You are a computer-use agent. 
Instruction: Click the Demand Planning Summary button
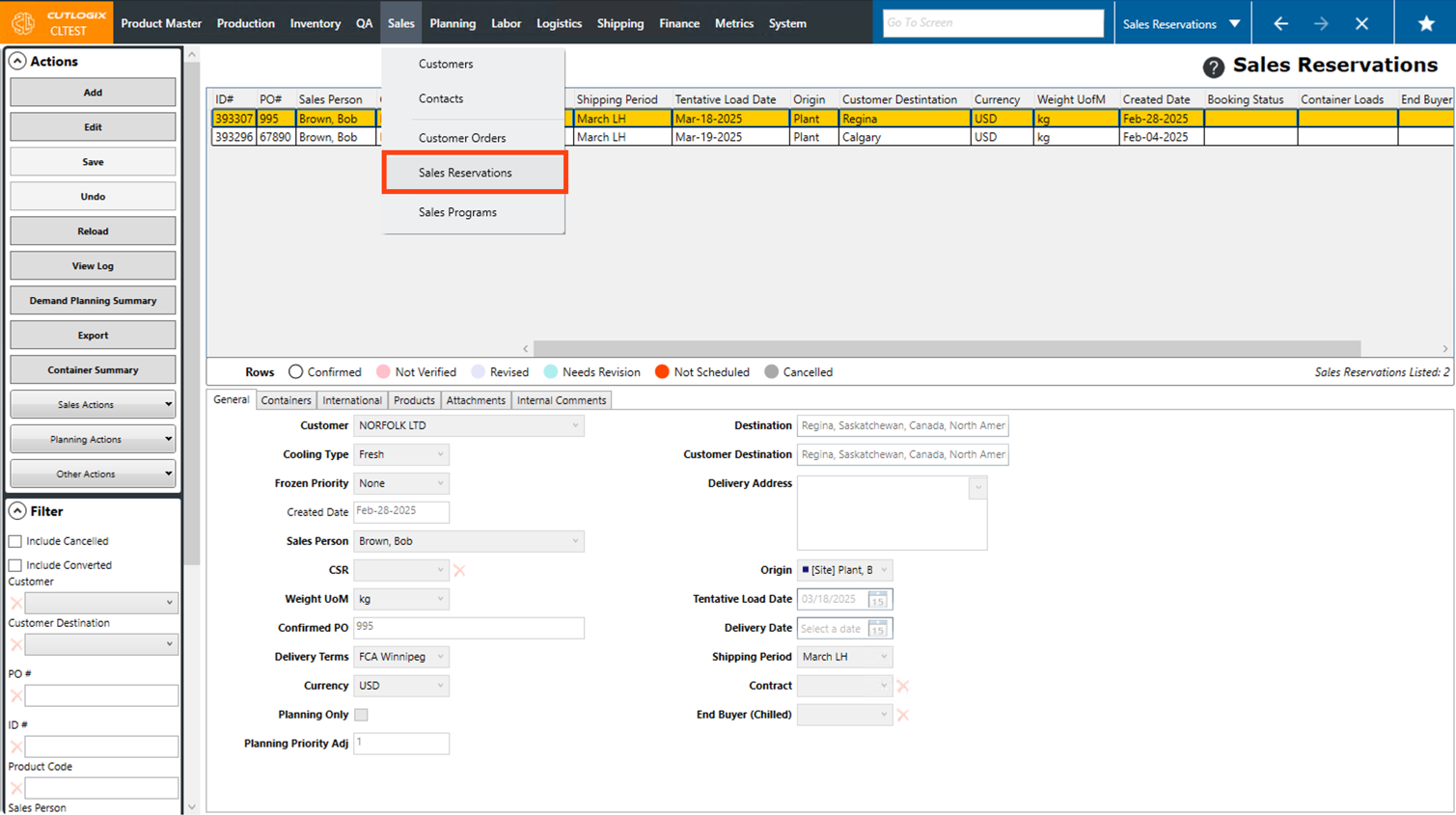(x=93, y=301)
